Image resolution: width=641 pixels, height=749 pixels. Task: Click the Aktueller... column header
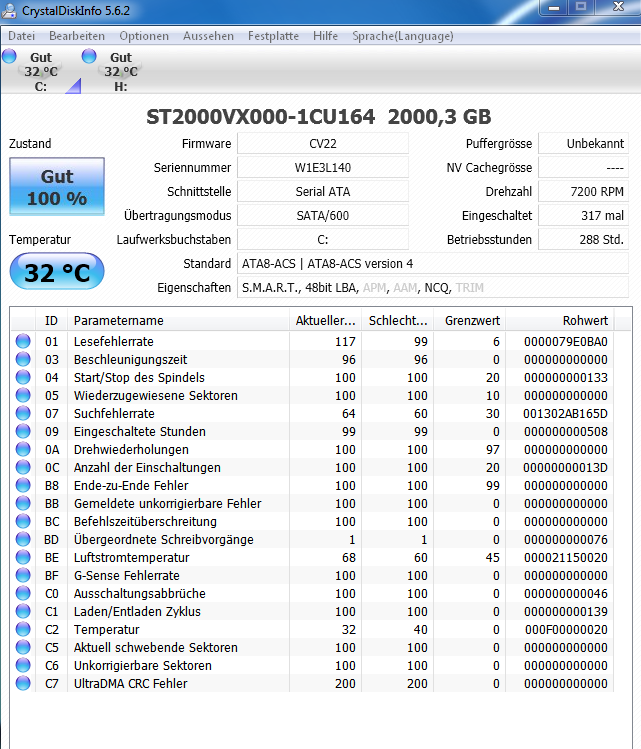coord(326,321)
